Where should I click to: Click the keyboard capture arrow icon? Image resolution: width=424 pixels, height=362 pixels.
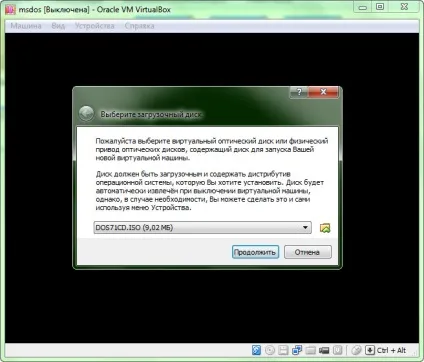(x=370, y=350)
